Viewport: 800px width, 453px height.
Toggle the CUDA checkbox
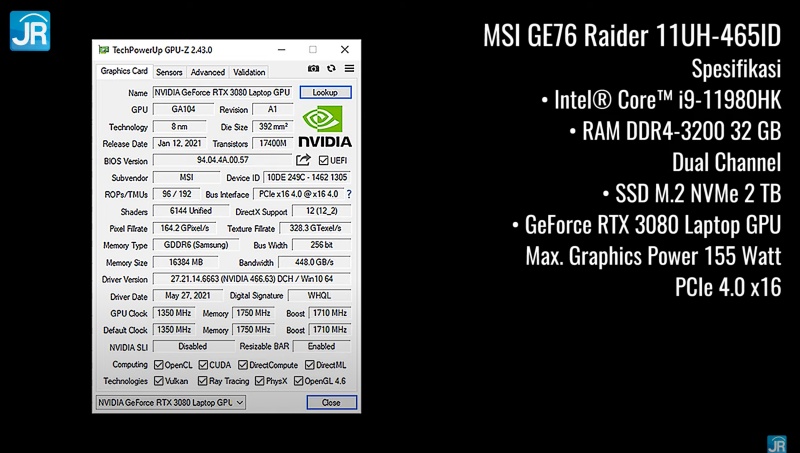pos(203,365)
